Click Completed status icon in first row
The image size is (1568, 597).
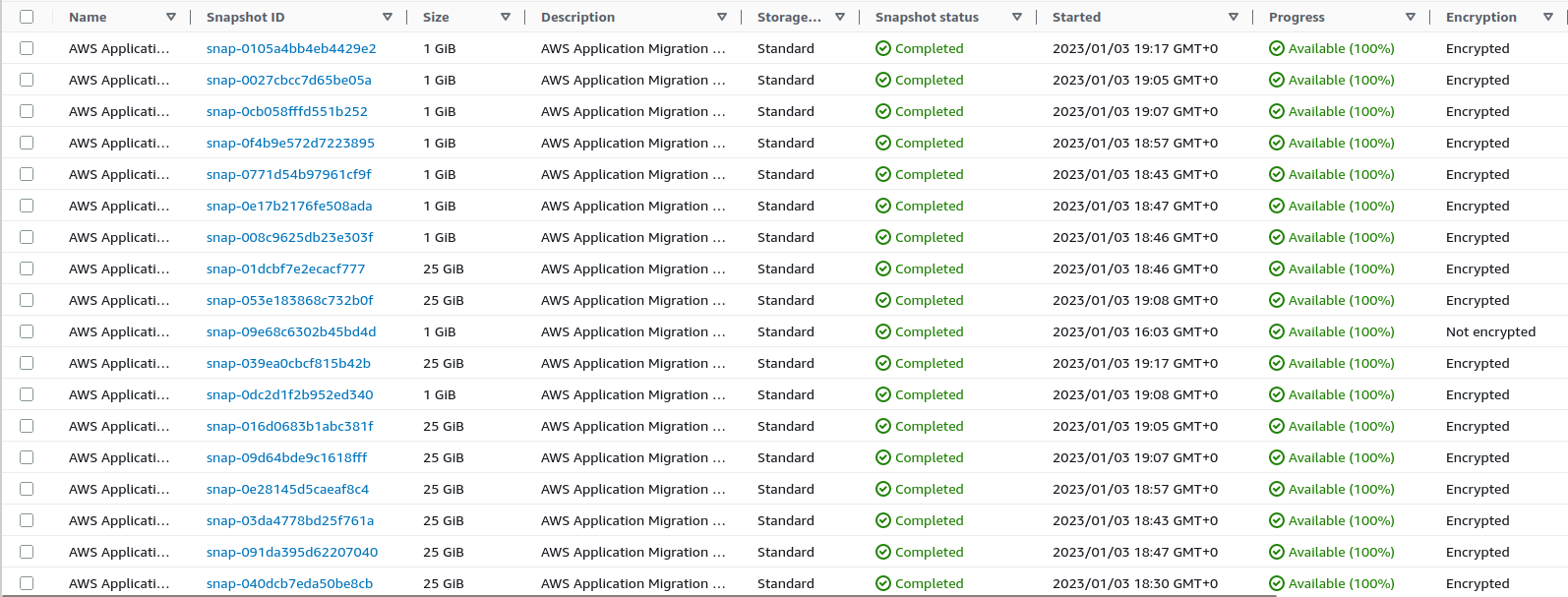coord(883,48)
